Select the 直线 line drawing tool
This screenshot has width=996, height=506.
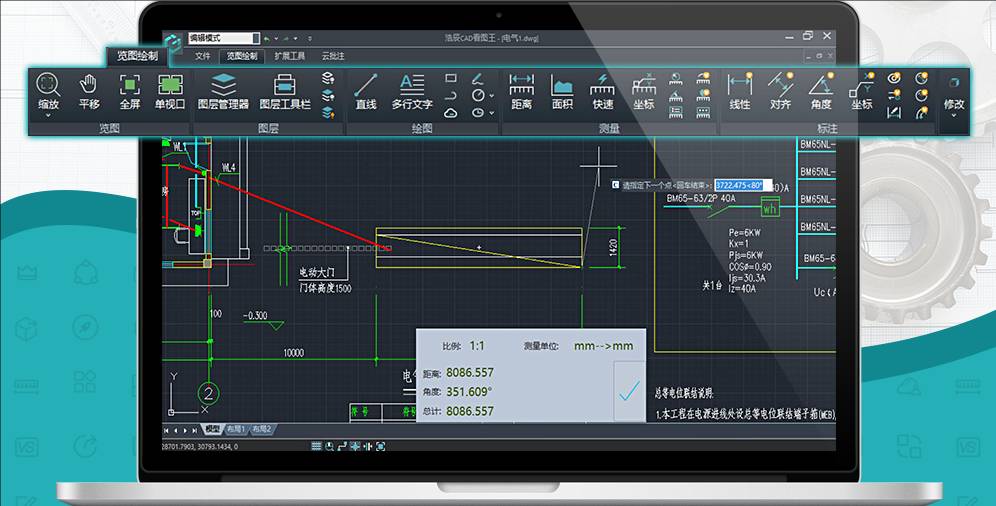[x=366, y=91]
